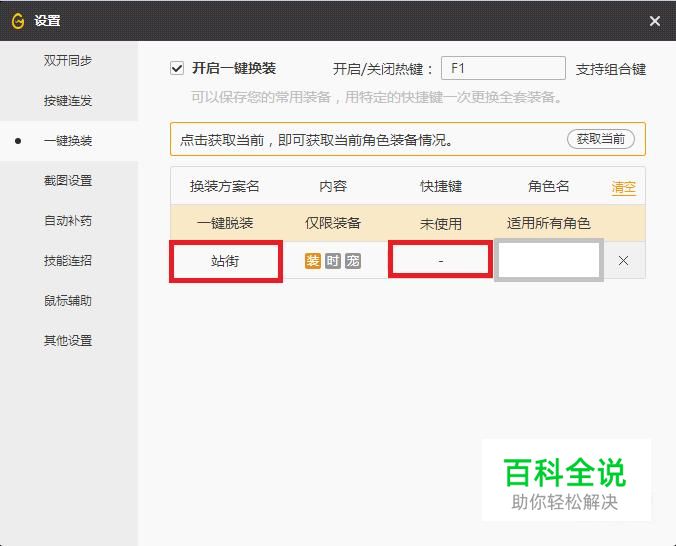The height and width of the screenshot is (546, 676).
Task: Open 技能连招 settings
Action: [x=68, y=260]
